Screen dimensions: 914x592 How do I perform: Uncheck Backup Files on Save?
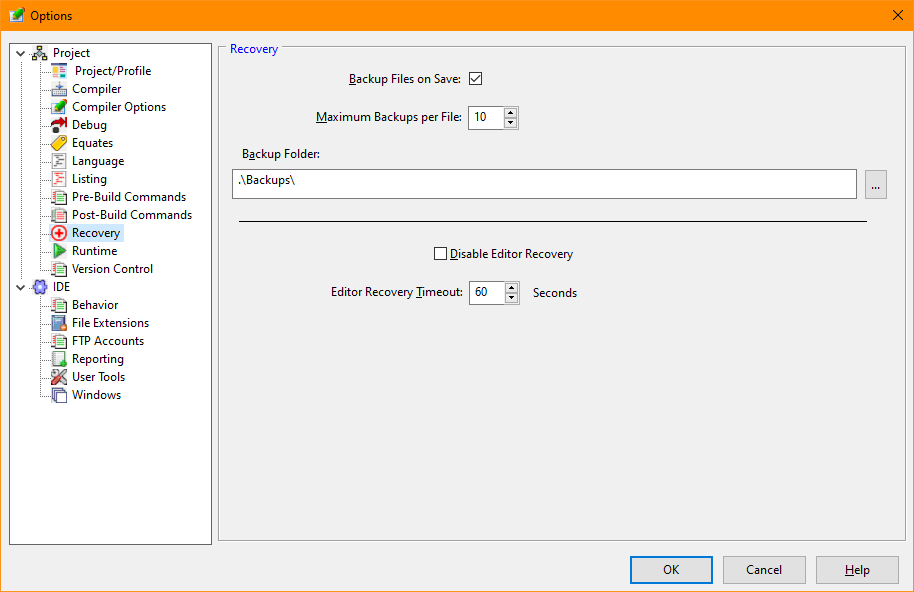click(x=475, y=79)
